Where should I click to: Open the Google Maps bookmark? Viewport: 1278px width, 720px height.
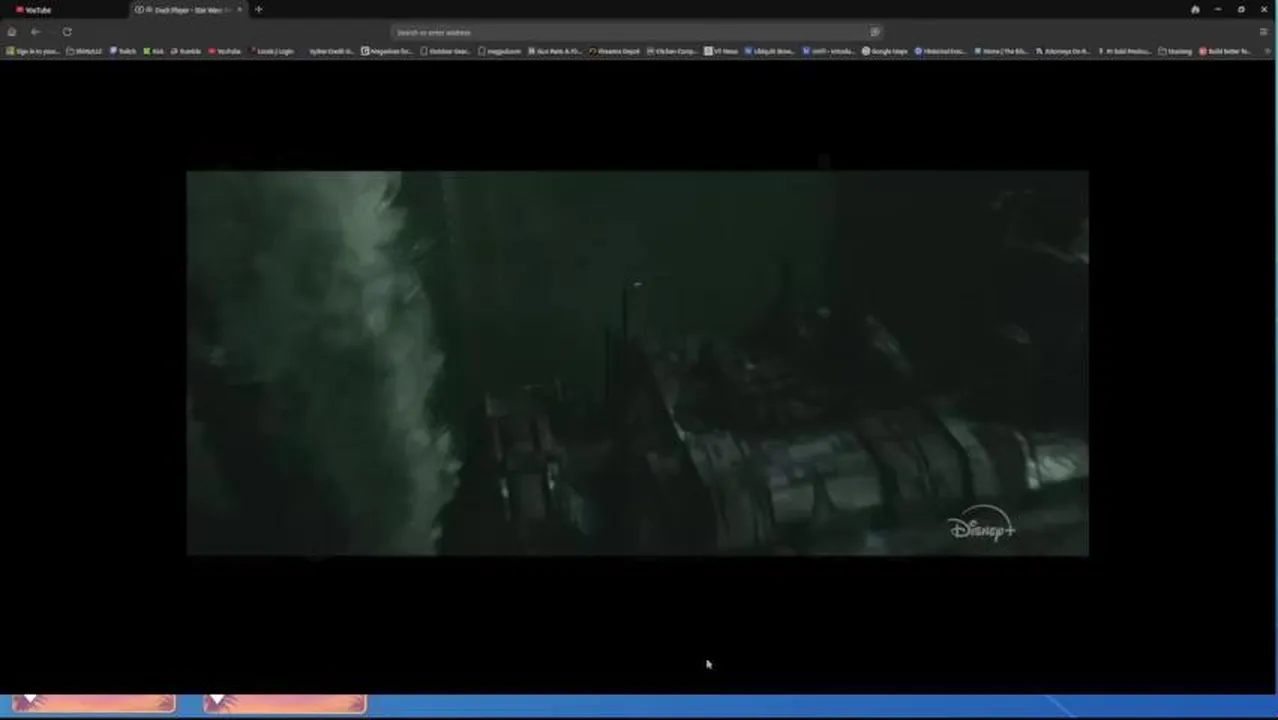885,51
